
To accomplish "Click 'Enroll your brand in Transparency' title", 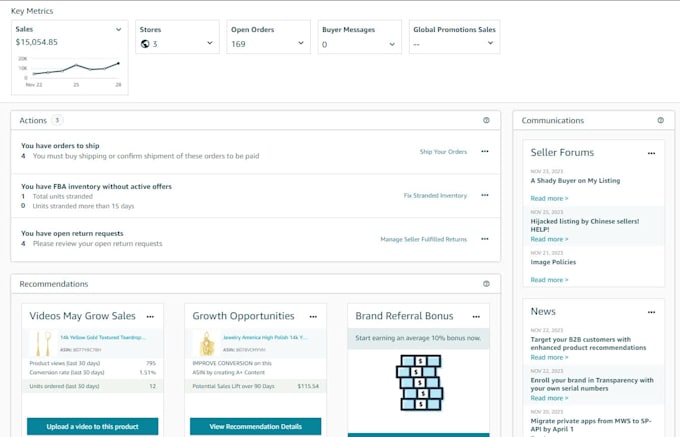I will tap(592, 384).
